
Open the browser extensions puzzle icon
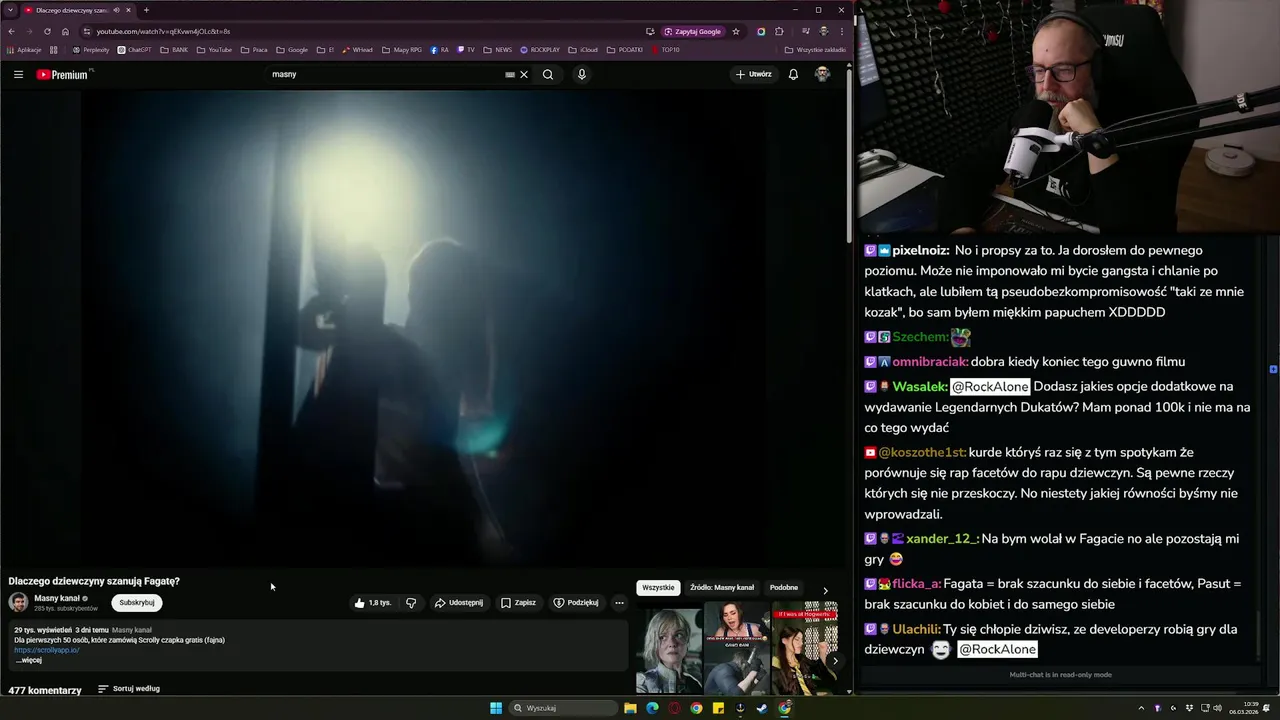point(779,31)
